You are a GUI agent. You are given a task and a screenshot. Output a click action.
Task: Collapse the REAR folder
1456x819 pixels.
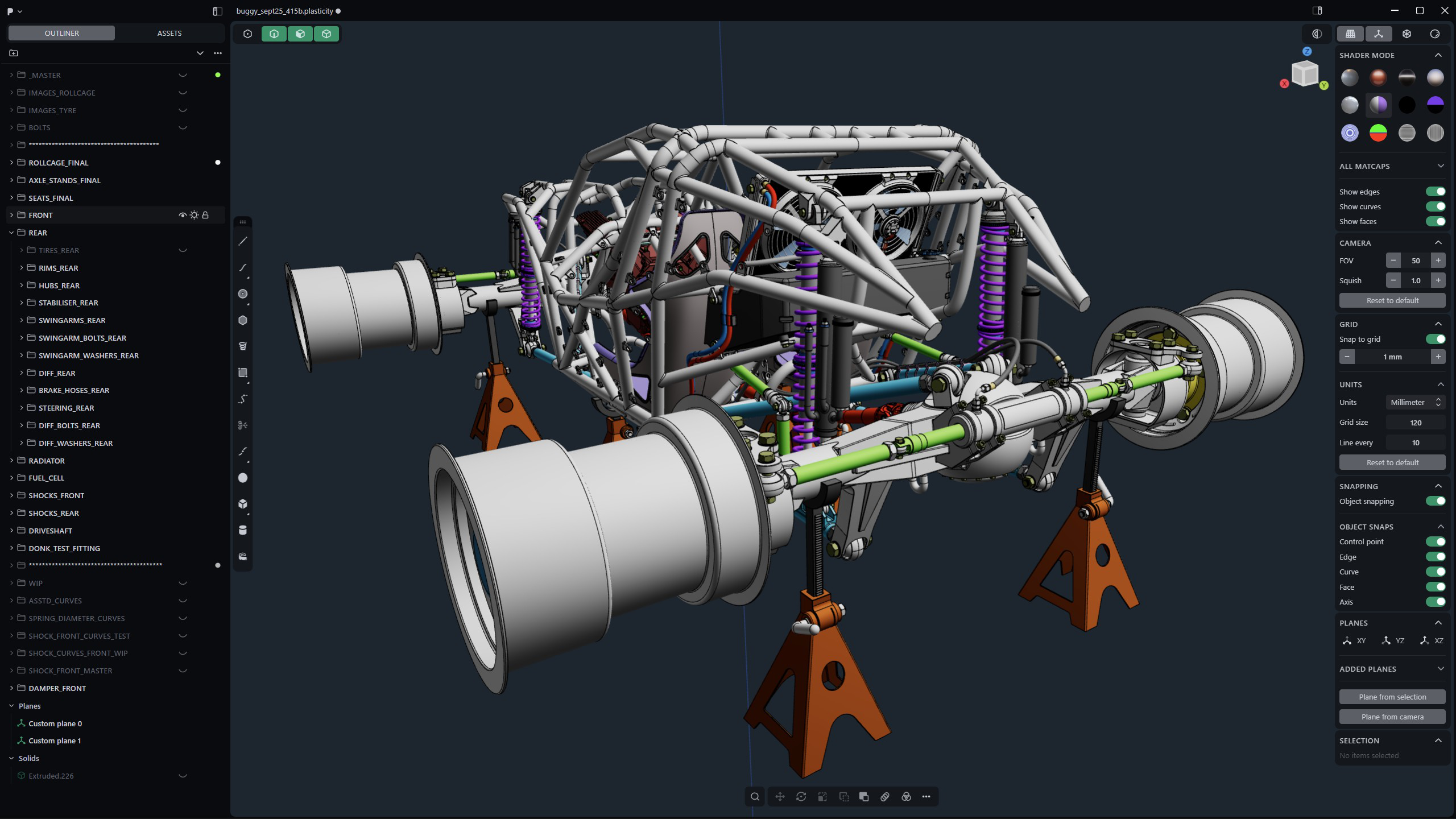click(x=11, y=233)
